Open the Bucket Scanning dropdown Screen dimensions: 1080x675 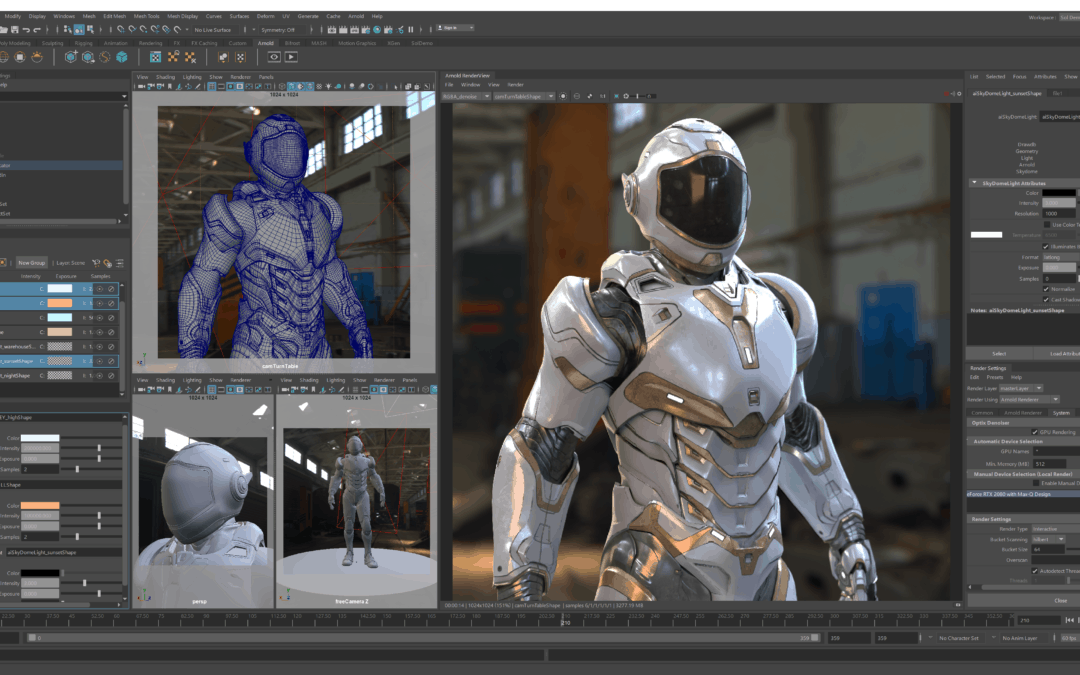(x=1048, y=539)
